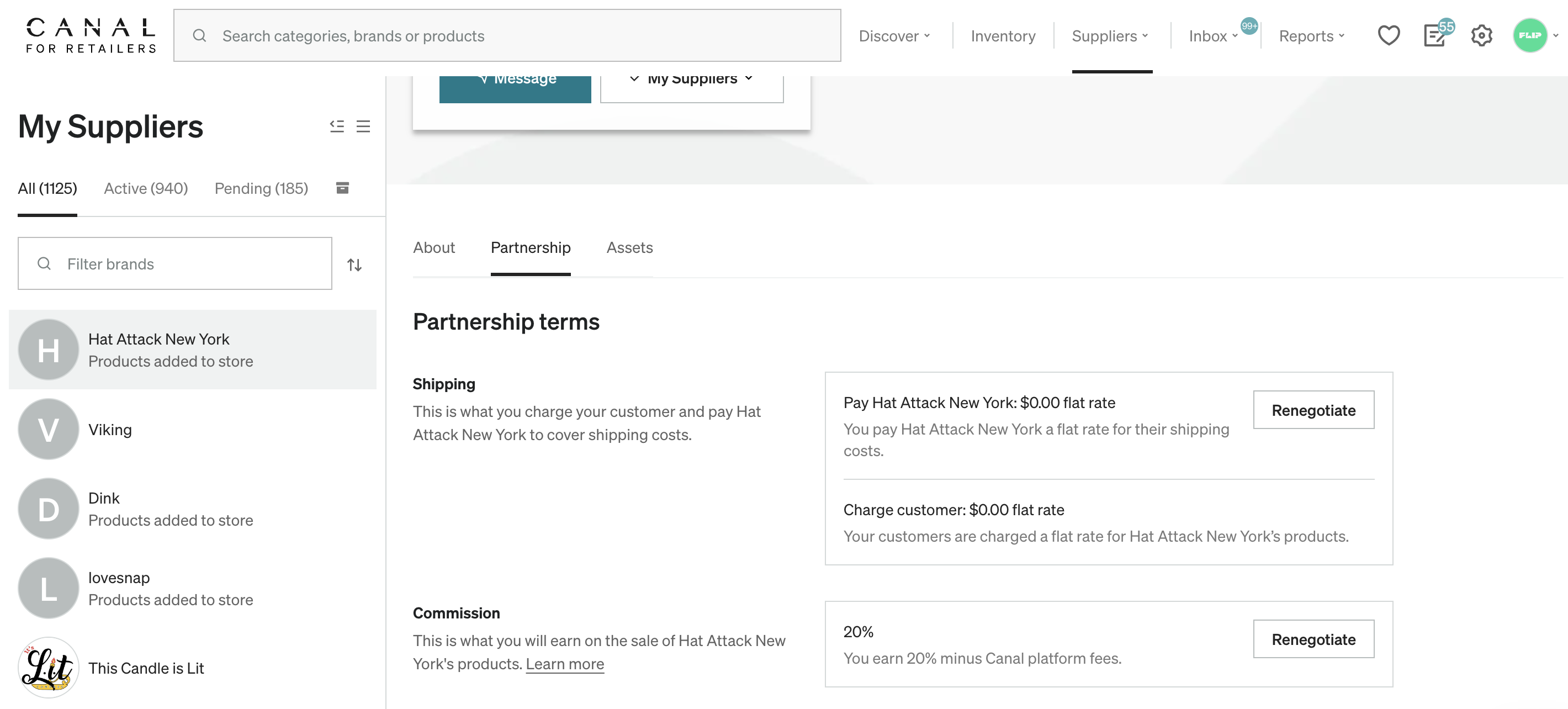This screenshot has width=1568, height=709.
Task: Focus the Filter brands input
Action: [x=174, y=263]
